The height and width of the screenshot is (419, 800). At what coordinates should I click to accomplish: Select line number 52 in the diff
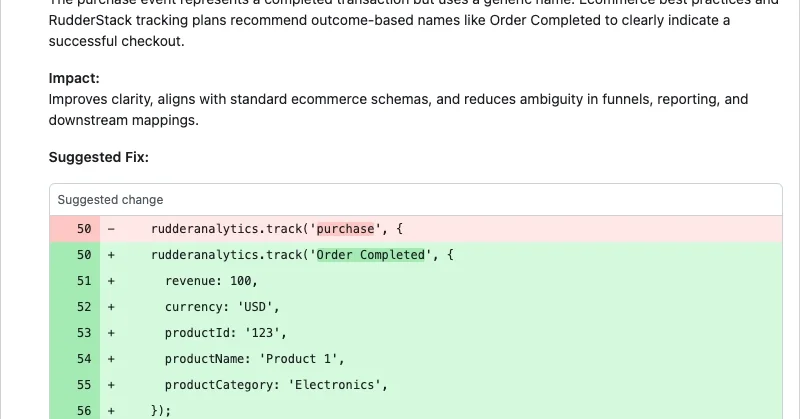84,307
